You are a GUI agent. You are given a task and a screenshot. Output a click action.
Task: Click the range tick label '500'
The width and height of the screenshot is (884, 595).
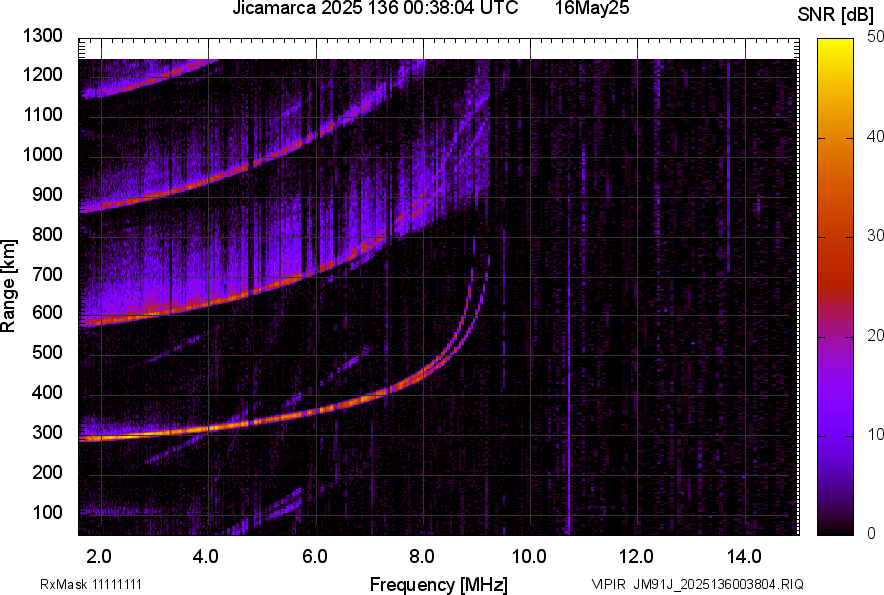(x=47, y=352)
